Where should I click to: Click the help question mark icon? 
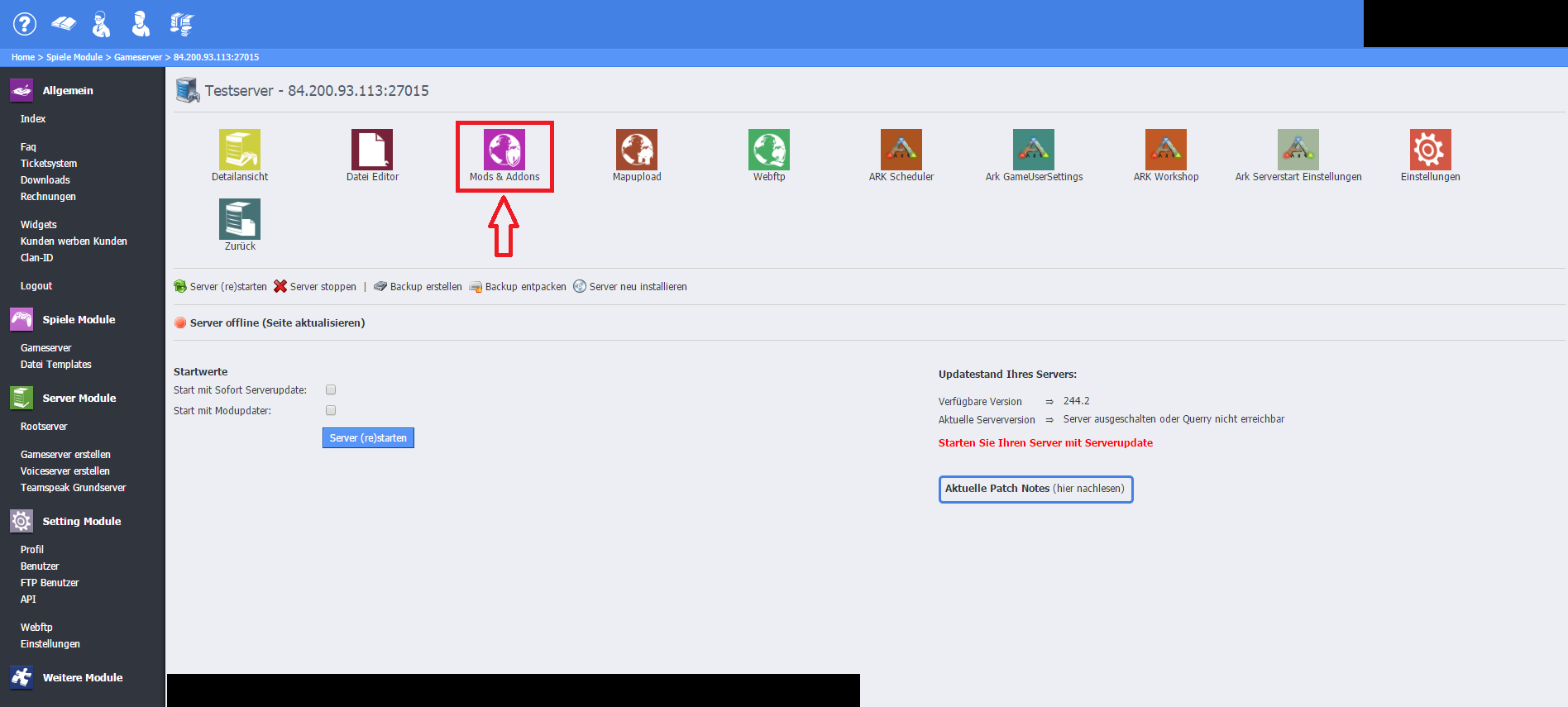[25, 24]
